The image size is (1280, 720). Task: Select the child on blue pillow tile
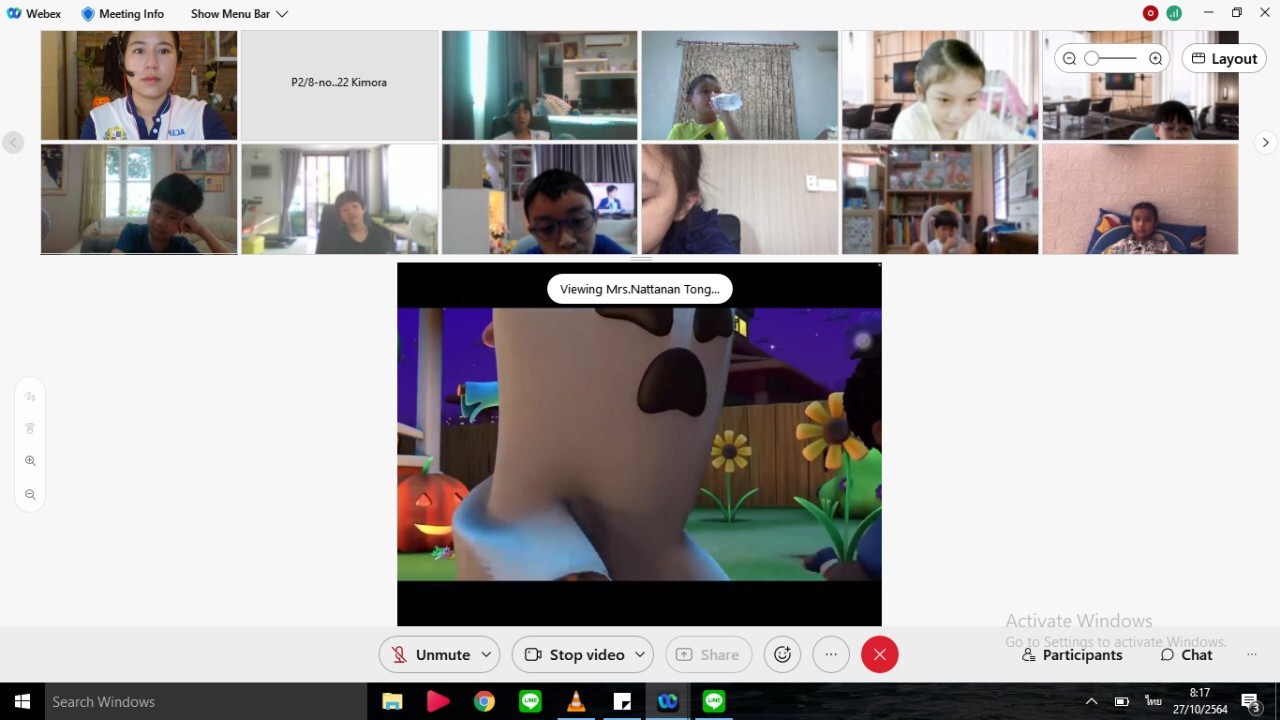click(1140, 199)
